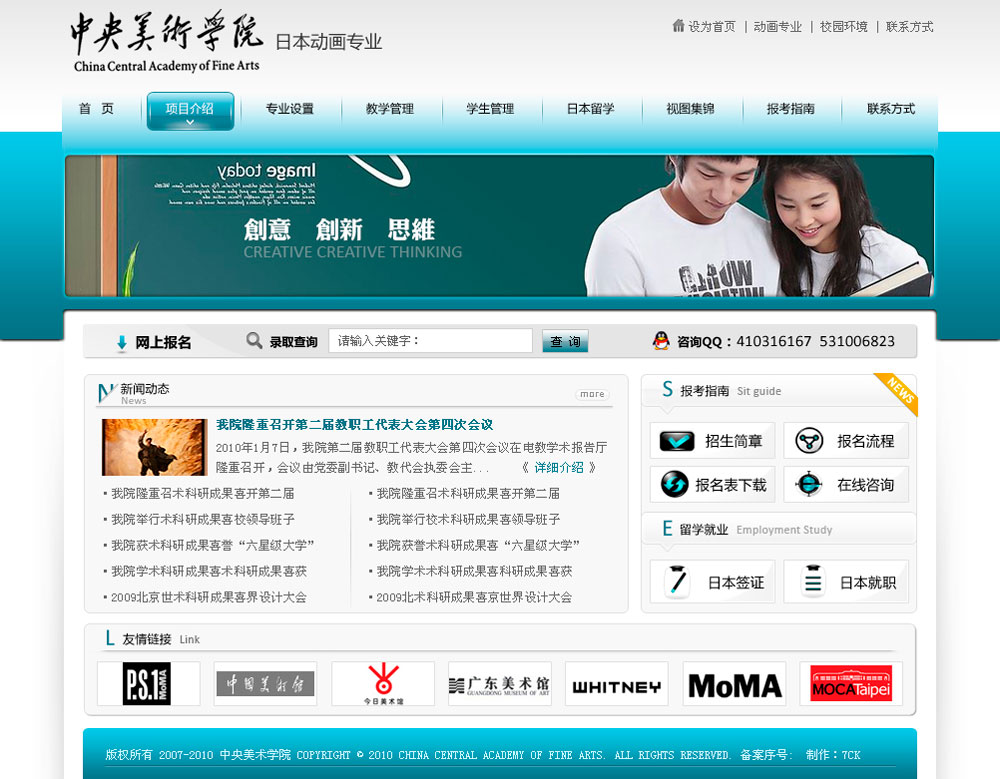Click the 报名表下载 icon
1000x779 pixels.
tap(675, 485)
